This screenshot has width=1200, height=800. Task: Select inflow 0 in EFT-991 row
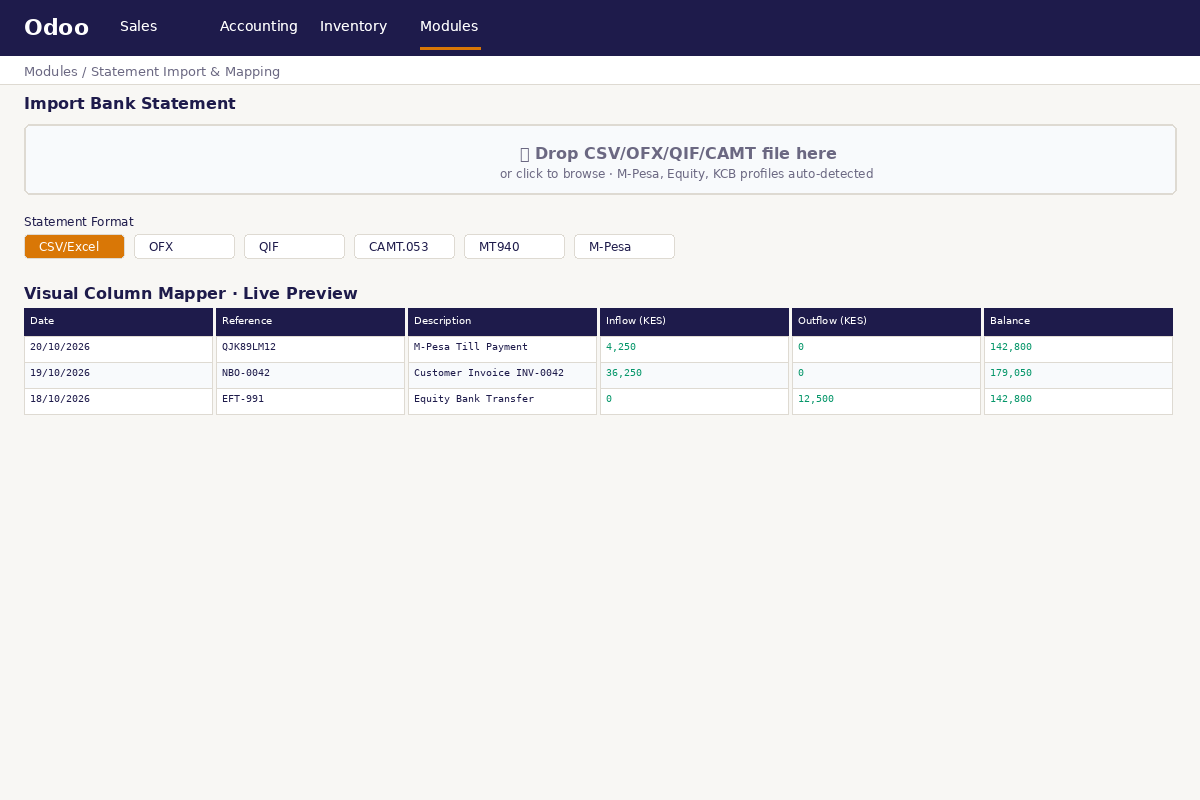(x=694, y=401)
